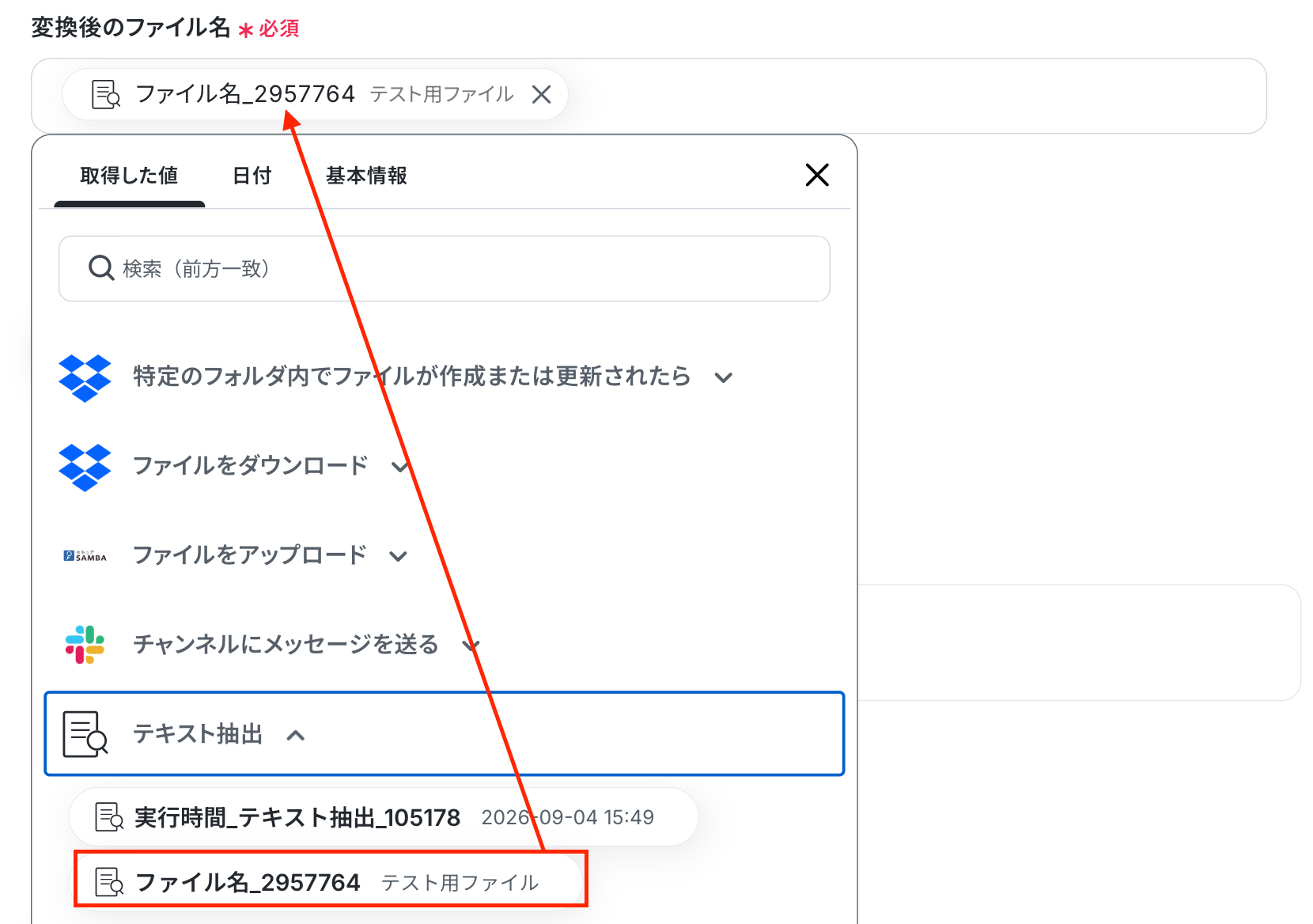
Task: Click the document icon in the 実行時間_テキスト抽出_105178 item
Action: 109,817
